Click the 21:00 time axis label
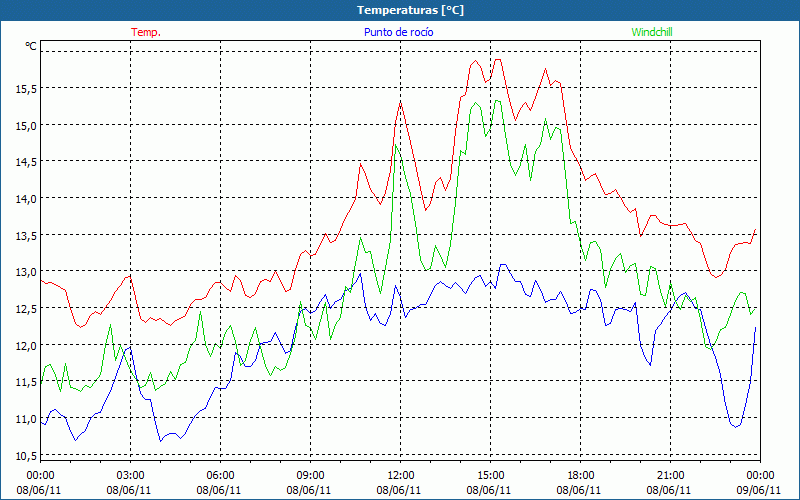Viewport: 800px width, 500px height. pos(670,476)
